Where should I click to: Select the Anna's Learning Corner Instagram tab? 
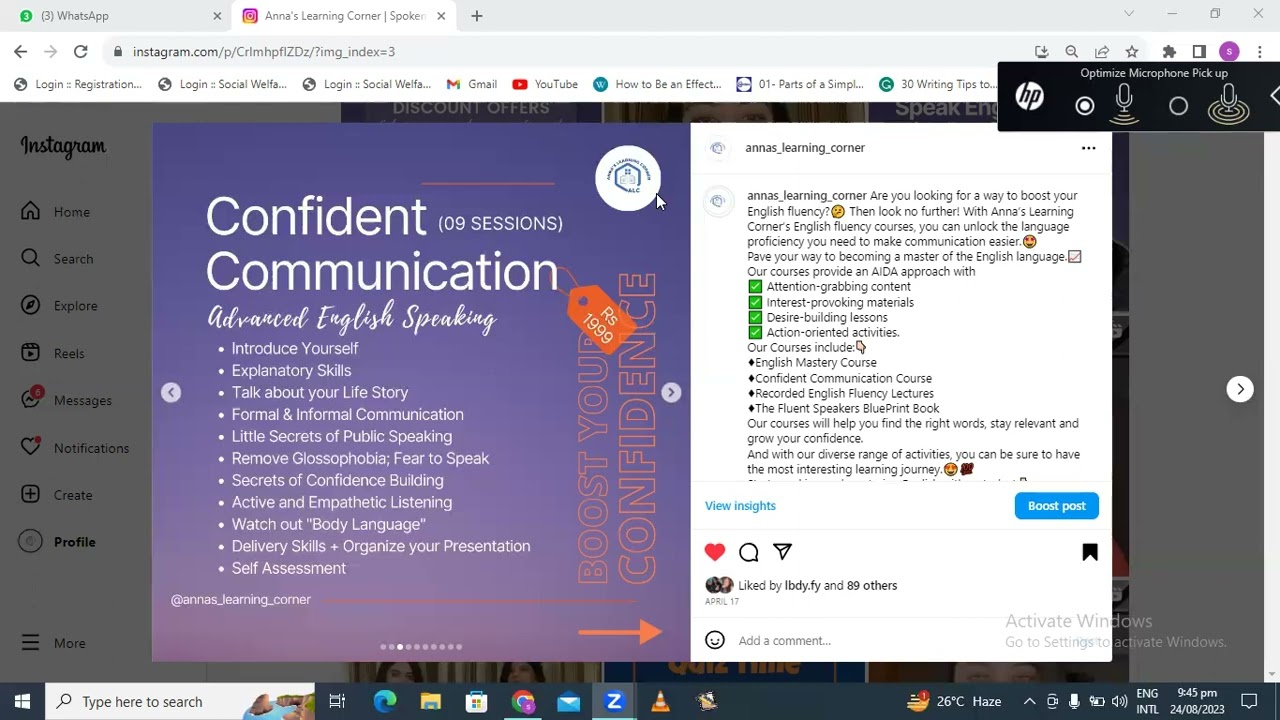tap(344, 16)
